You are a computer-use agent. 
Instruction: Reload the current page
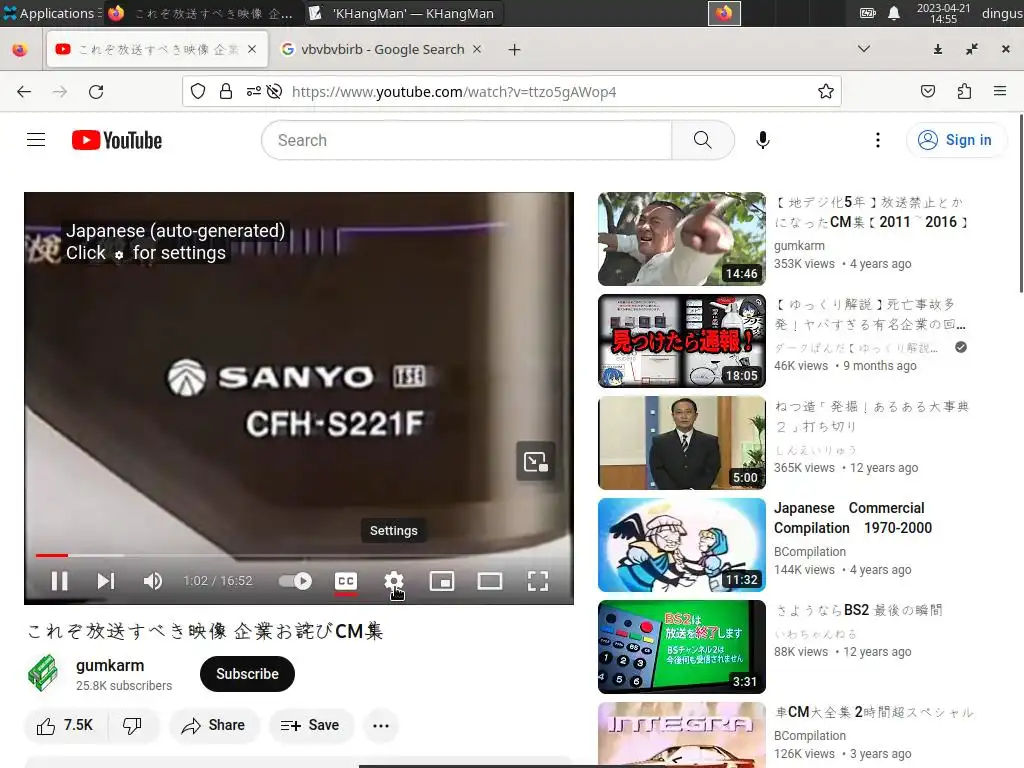(96, 91)
